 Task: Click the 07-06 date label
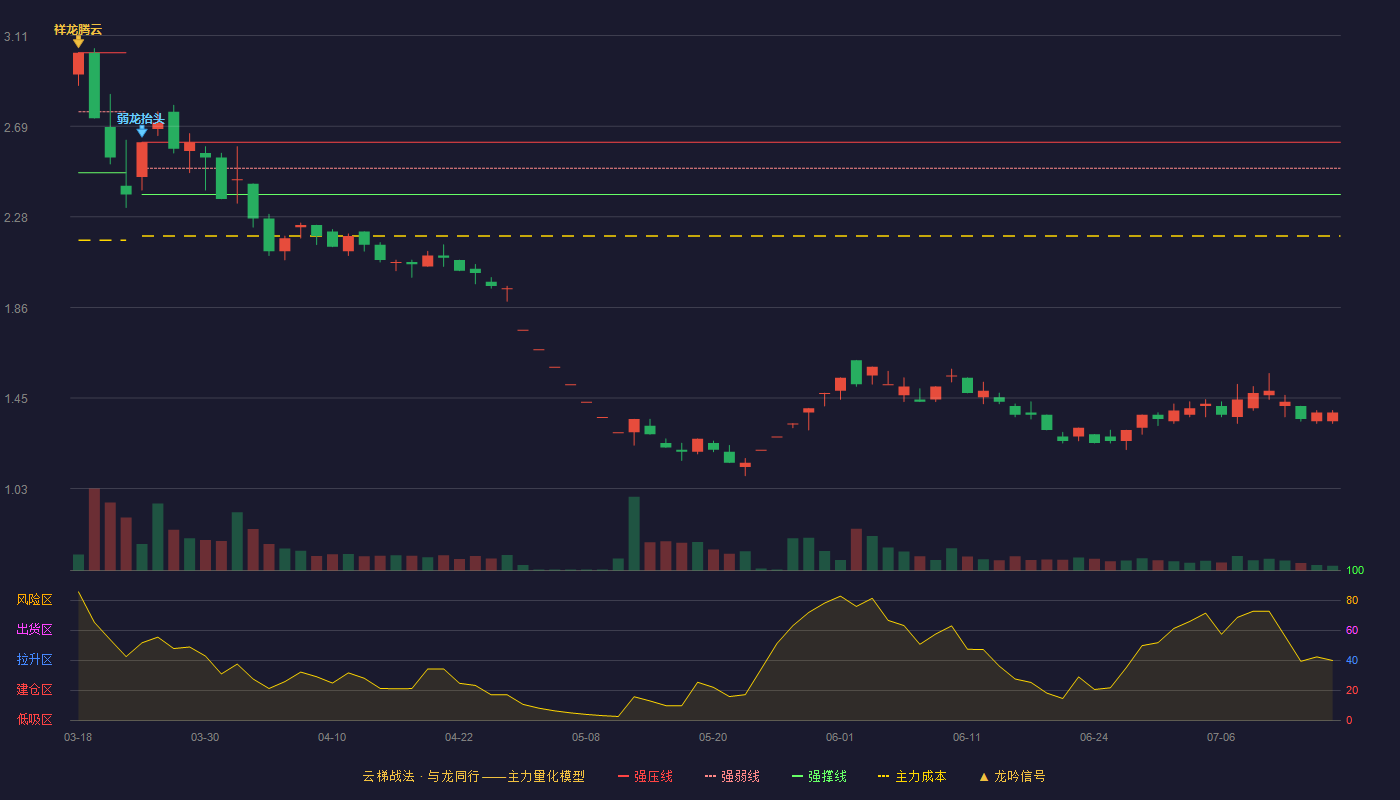(1221, 737)
